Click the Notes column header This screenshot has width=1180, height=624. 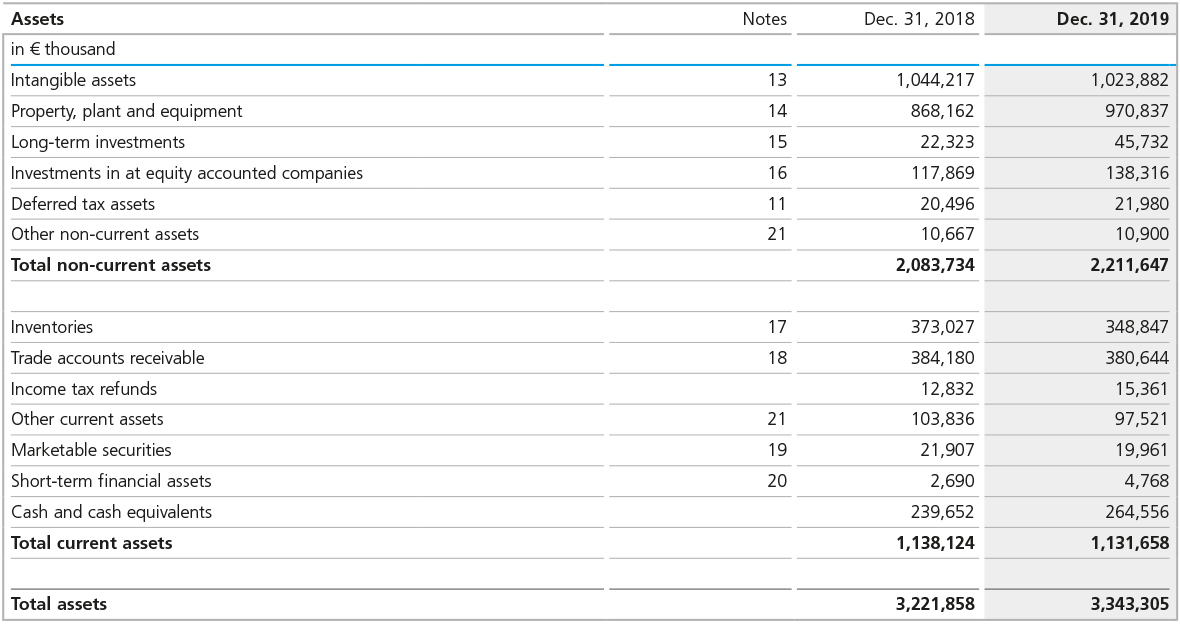coord(764,19)
